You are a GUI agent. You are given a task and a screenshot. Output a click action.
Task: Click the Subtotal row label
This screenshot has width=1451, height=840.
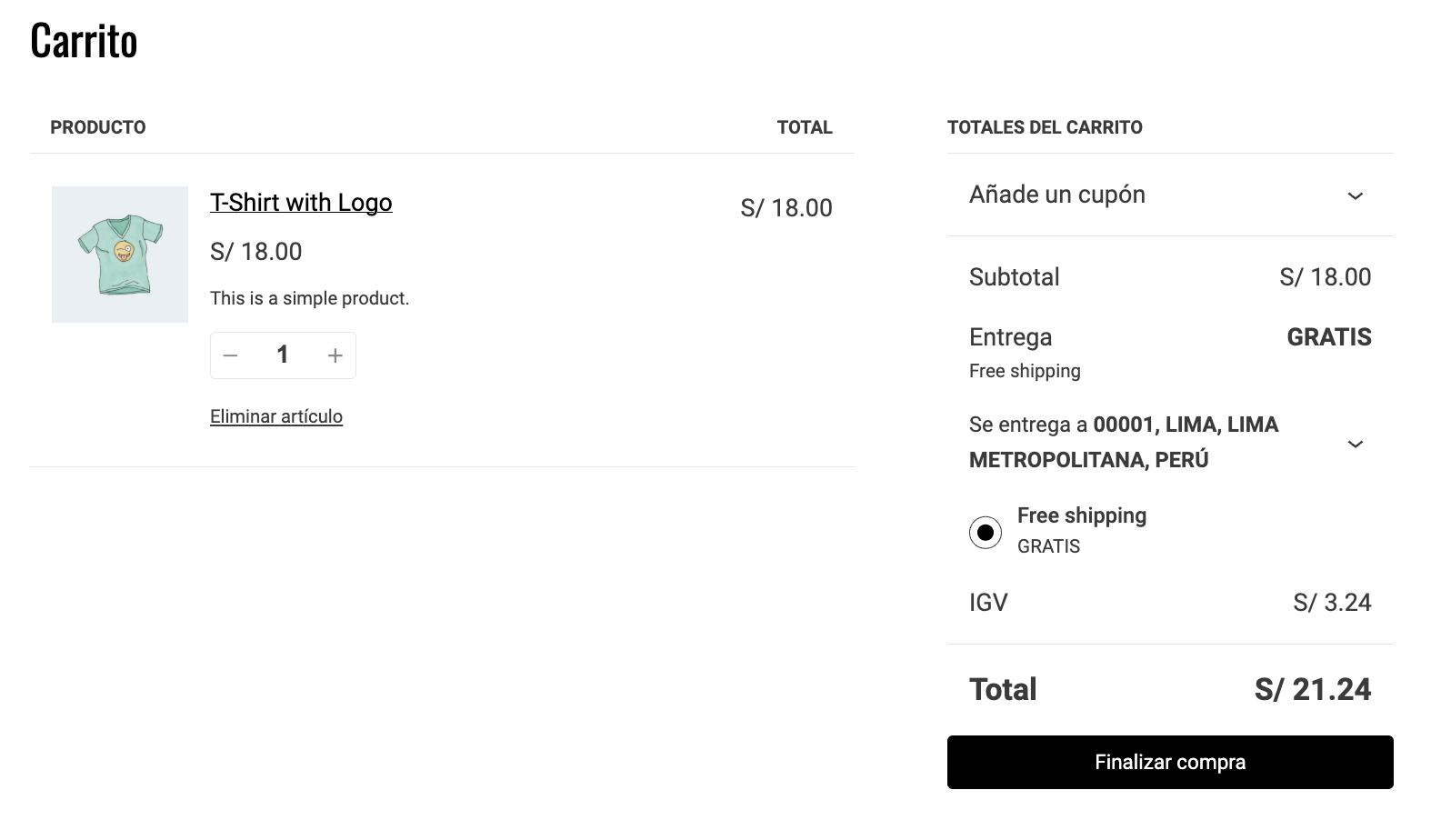(x=1015, y=277)
